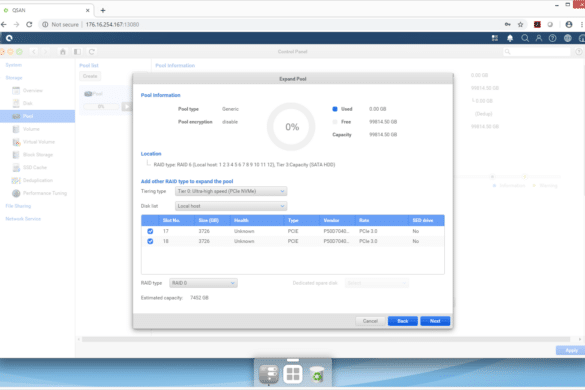This screenshot has width=585, height=390.
Task: Open a new browser tab
Action: (103, 10)
